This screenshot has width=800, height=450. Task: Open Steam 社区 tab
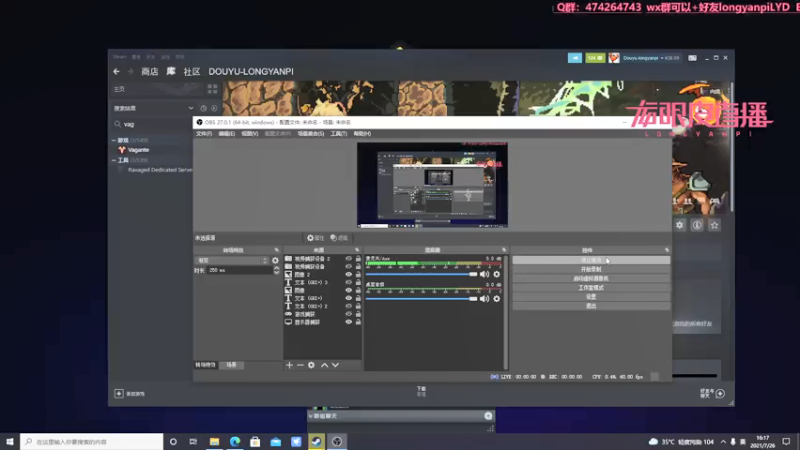pyautogui.click(x=192, y=71)
